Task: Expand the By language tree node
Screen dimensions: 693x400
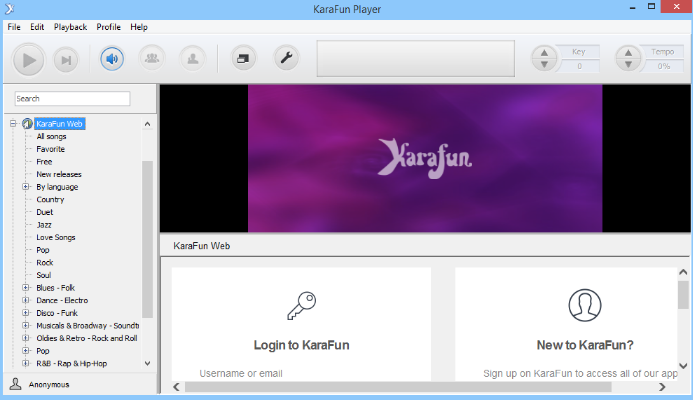Action: pyautogui.click(x=26, y=187)
